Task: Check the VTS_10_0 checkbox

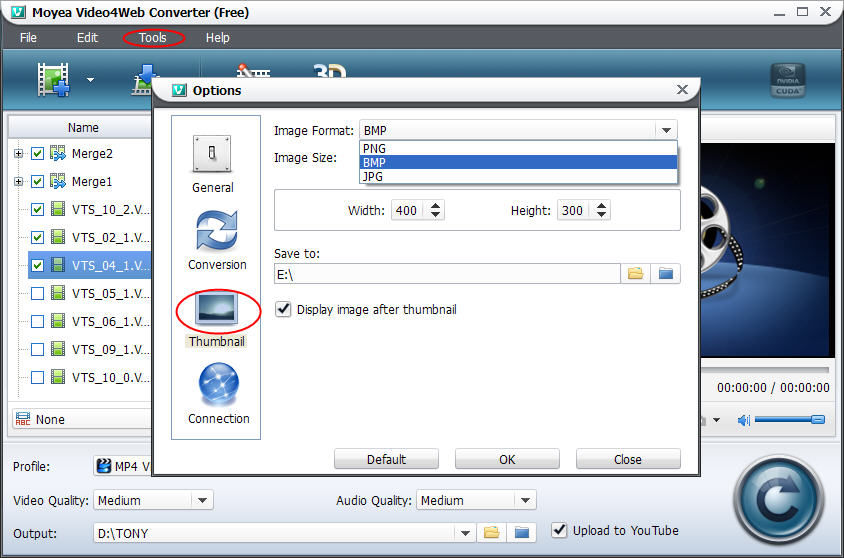Action: (x=37, y=377)
